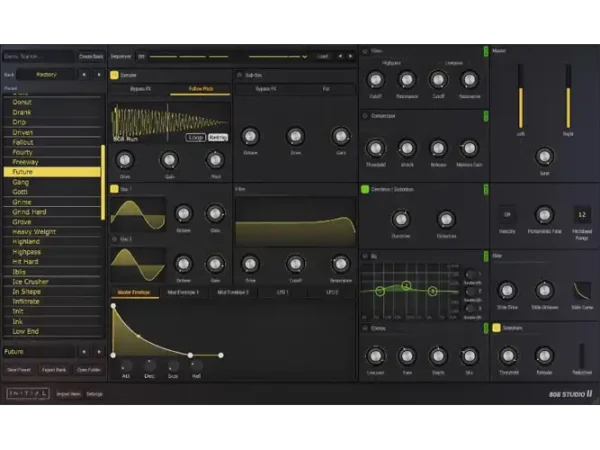Click EQ band 2 node
Image resolution: width=600 pixels, height=450 pixels.
point(406,285)
